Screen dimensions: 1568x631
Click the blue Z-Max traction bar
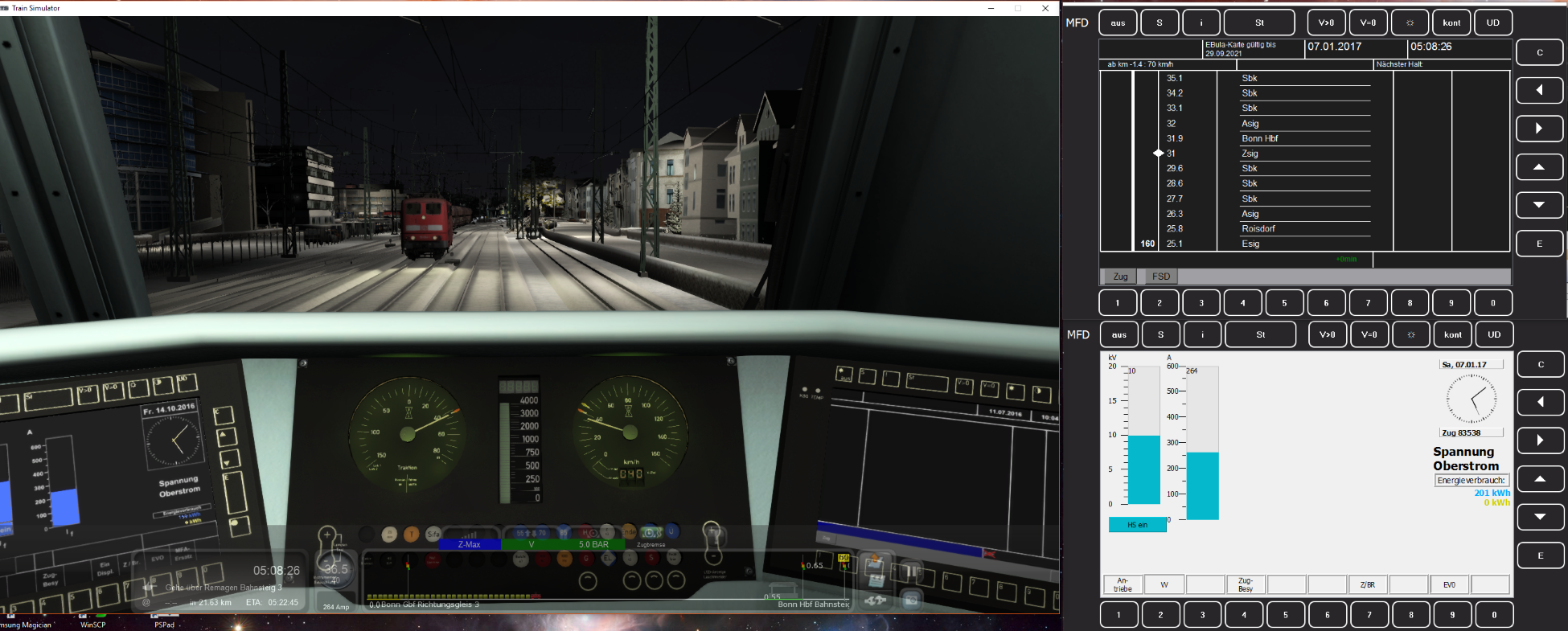click(x=469, y=544)
